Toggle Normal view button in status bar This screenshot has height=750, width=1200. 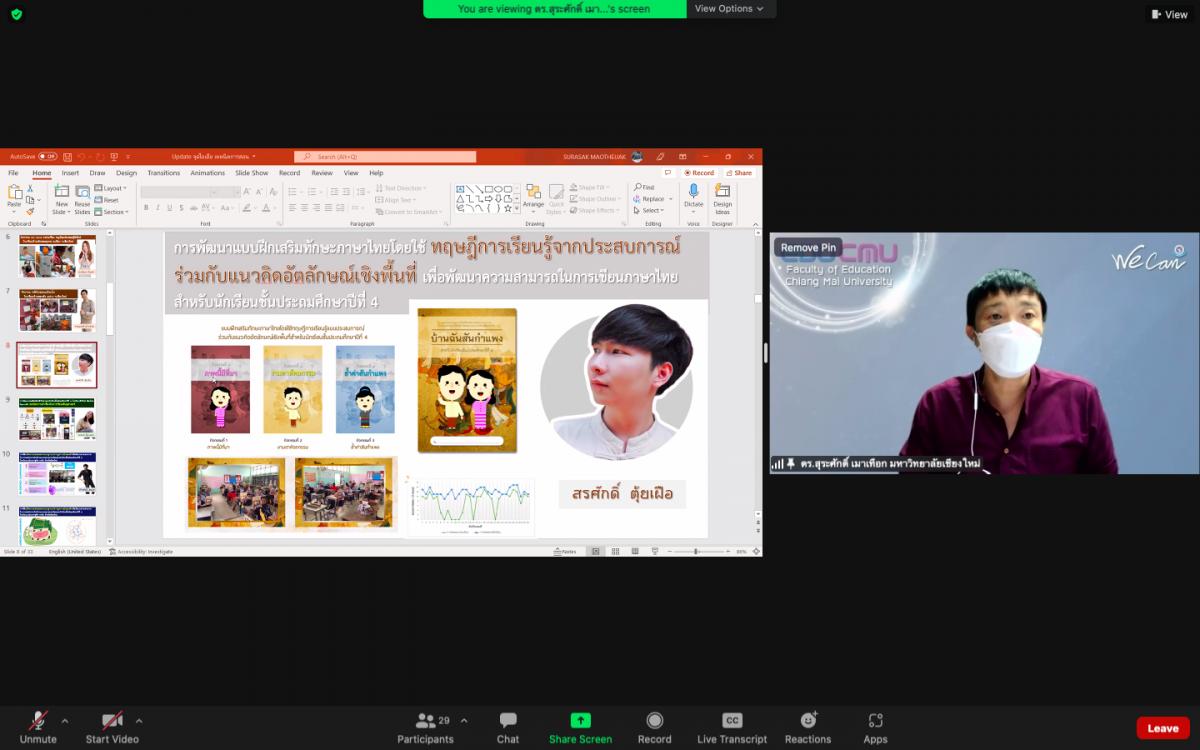[x=596, y=551]
